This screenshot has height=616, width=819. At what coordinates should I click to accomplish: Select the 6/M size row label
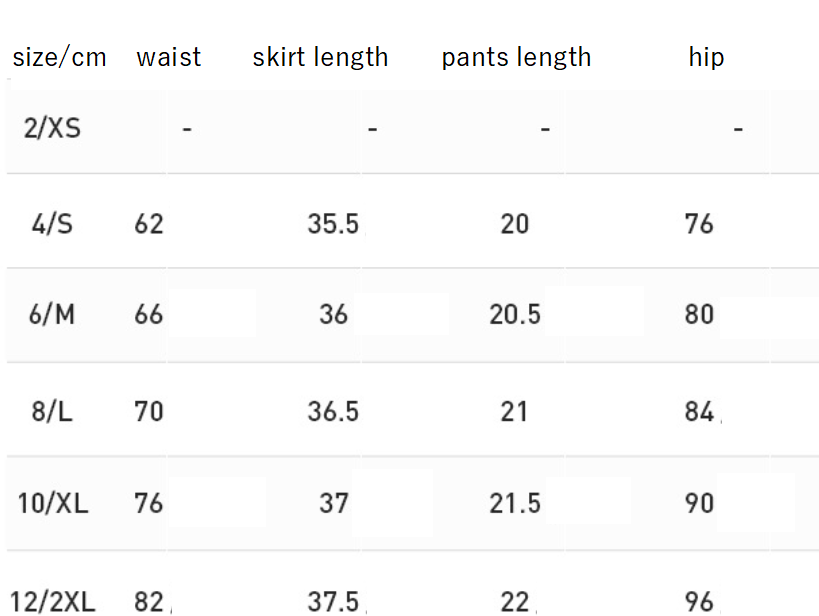(52, 315)
